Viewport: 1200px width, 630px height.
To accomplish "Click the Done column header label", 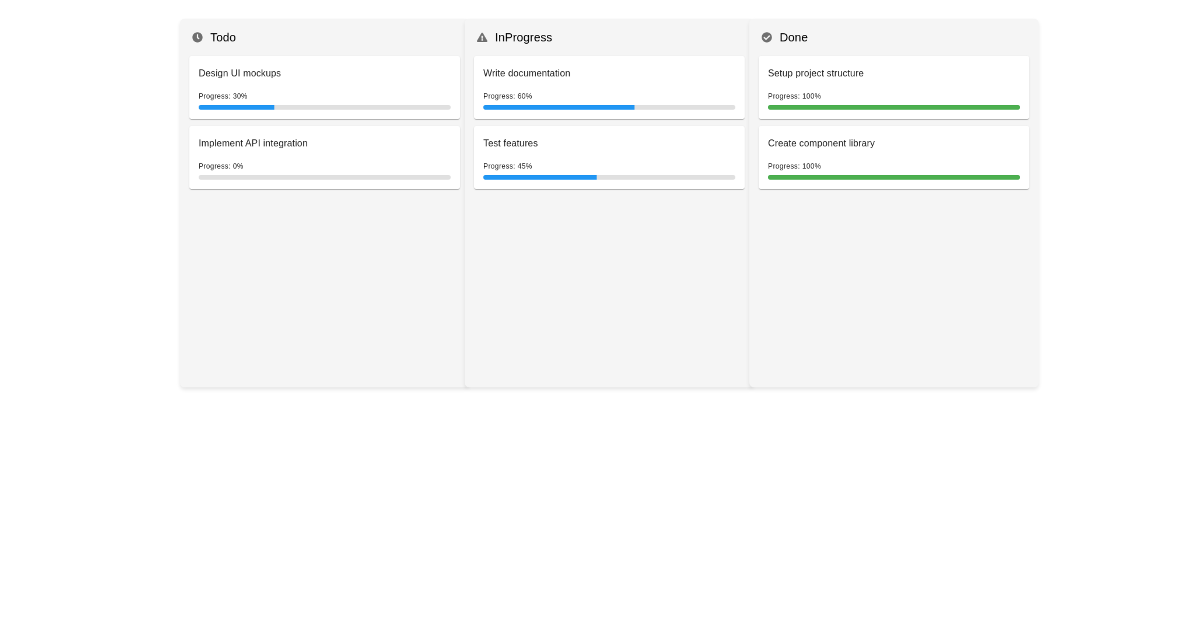I will coord(796,37).
